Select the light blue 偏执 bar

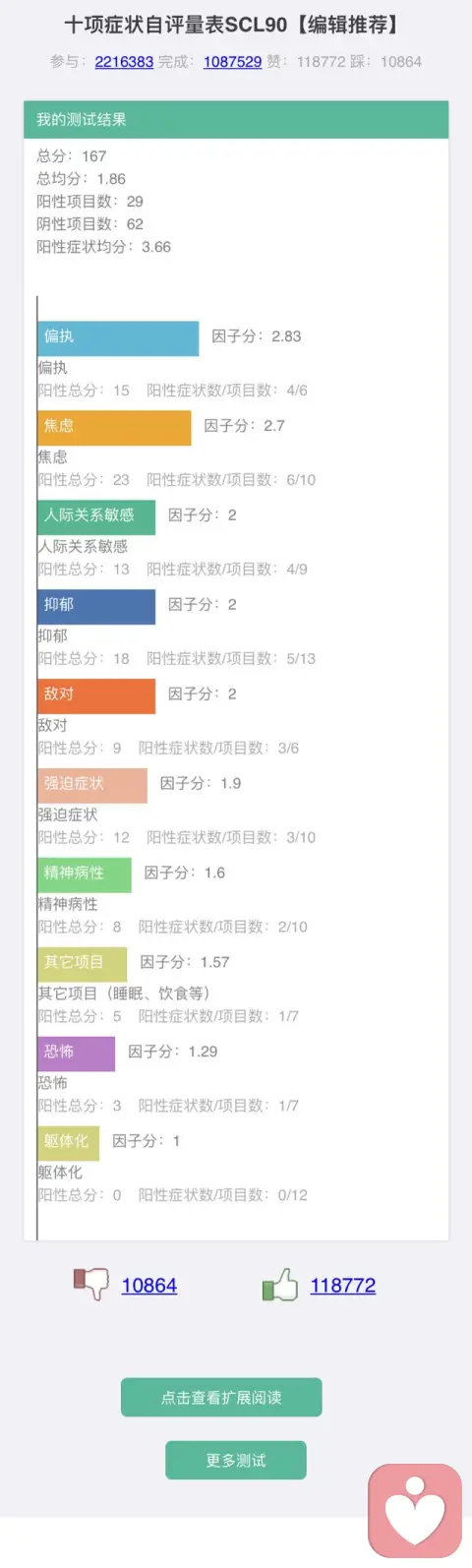(118, 336)
